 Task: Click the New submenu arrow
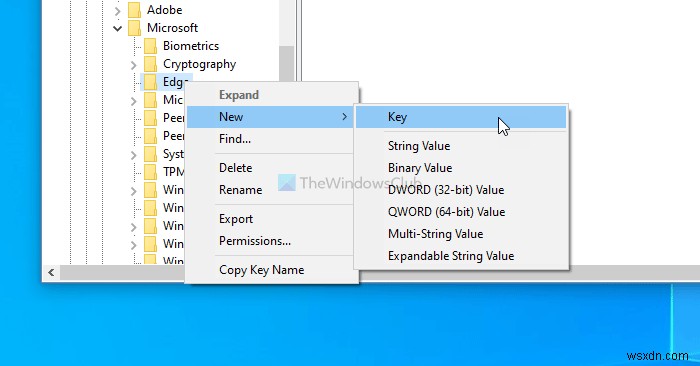coord(344,117)
